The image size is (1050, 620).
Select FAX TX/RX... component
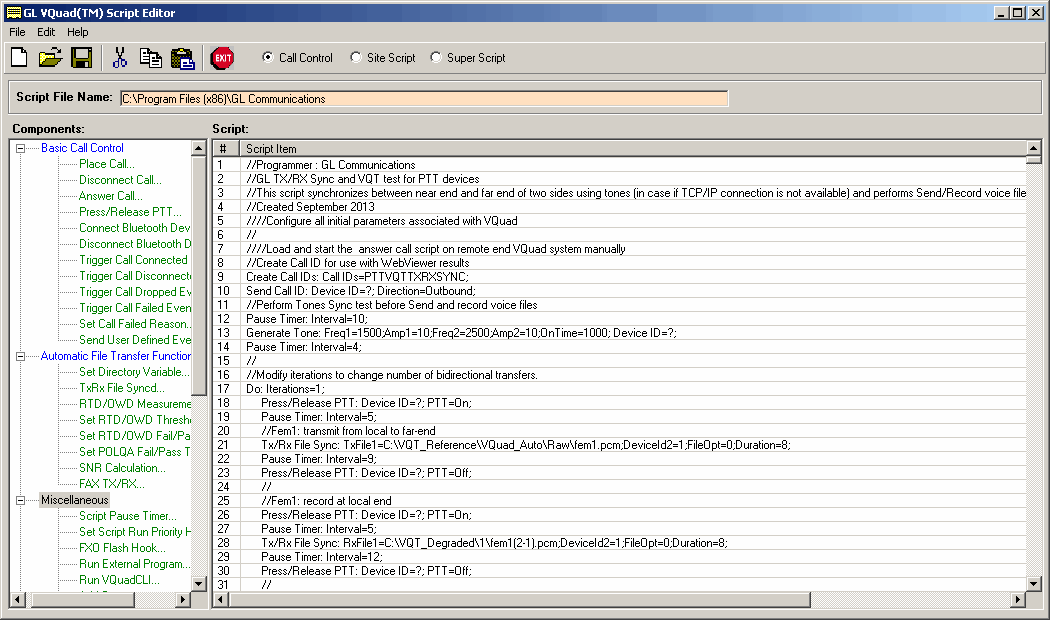(x=111, y=484)
